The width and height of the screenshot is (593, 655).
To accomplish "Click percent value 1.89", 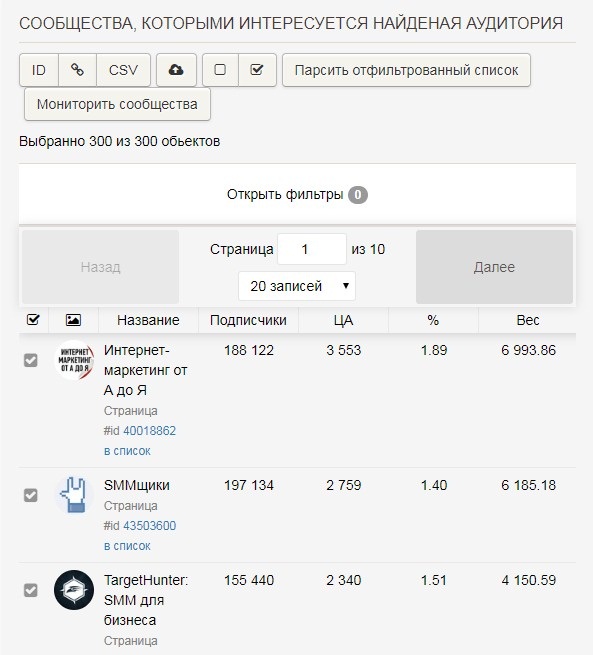I will [x=434, y=350].
